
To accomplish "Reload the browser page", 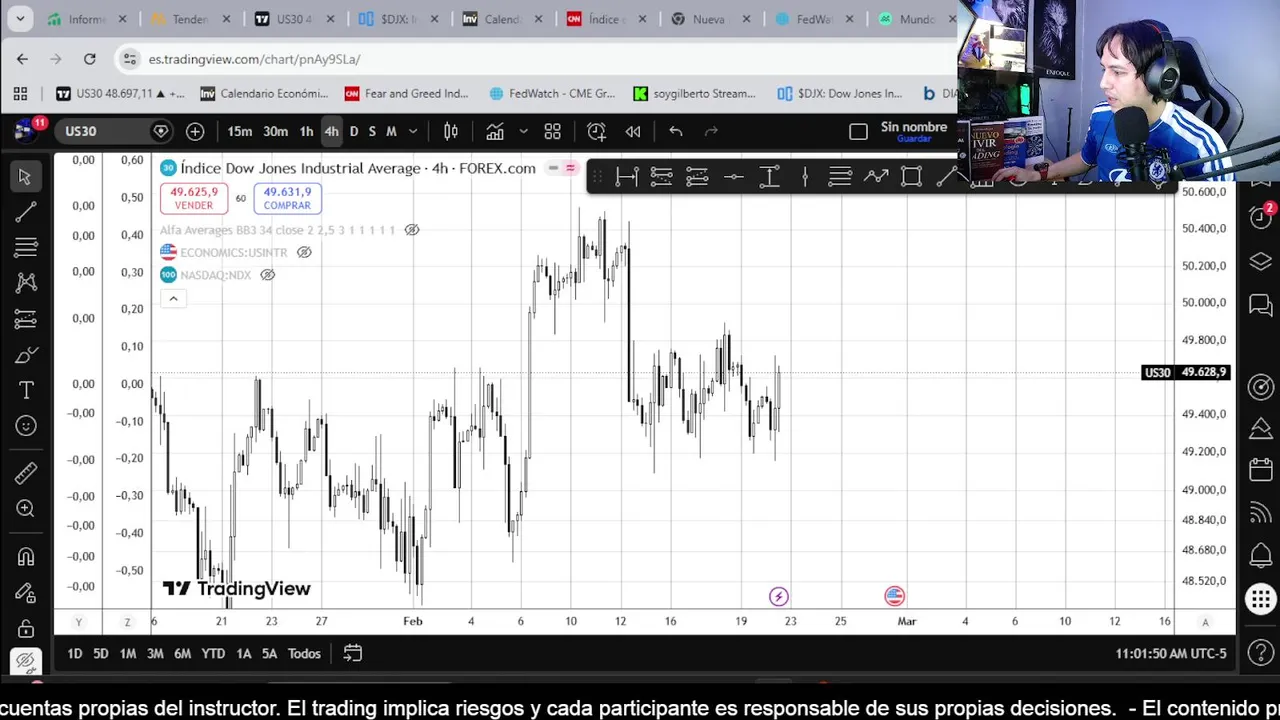I will tap(89, 59).
